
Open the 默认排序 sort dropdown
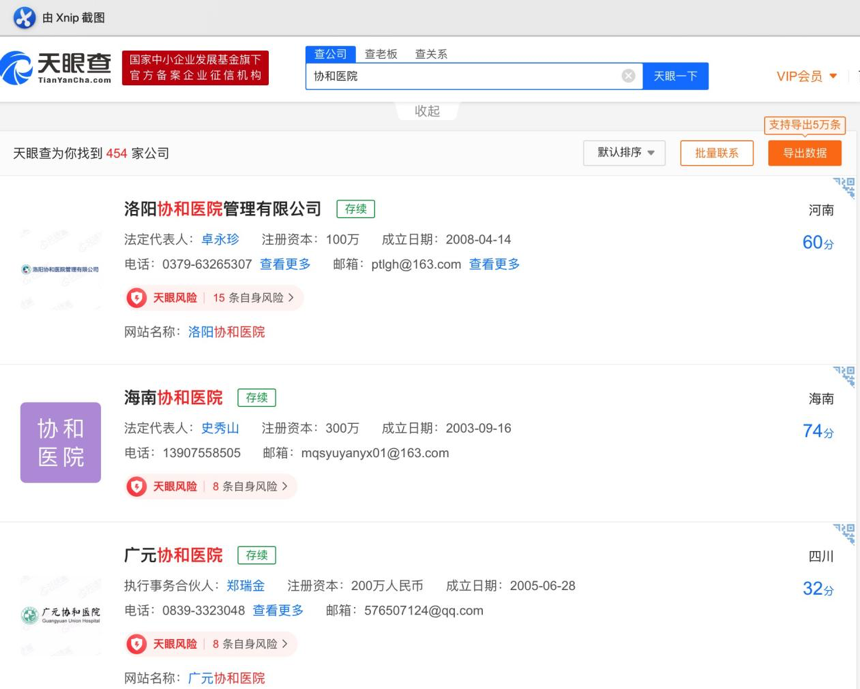(x=624, y=153)
